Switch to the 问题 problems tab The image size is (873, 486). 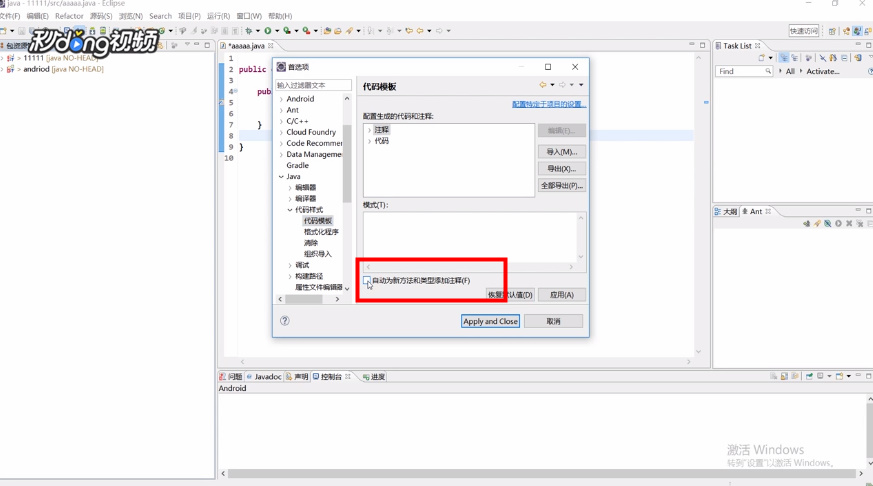pyautogui.click(x=231, y=377)
